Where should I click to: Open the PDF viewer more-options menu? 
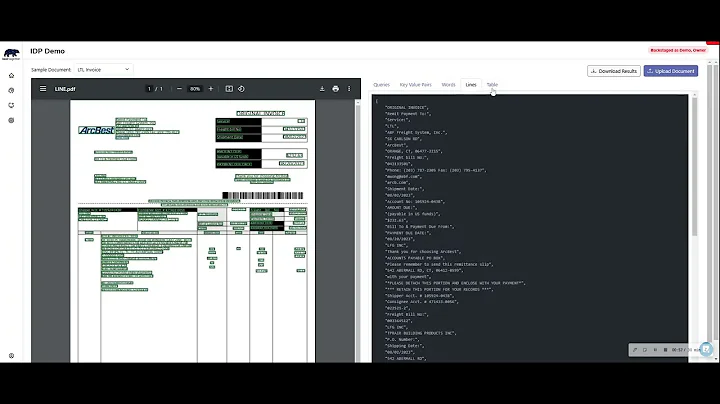(349, 89)
